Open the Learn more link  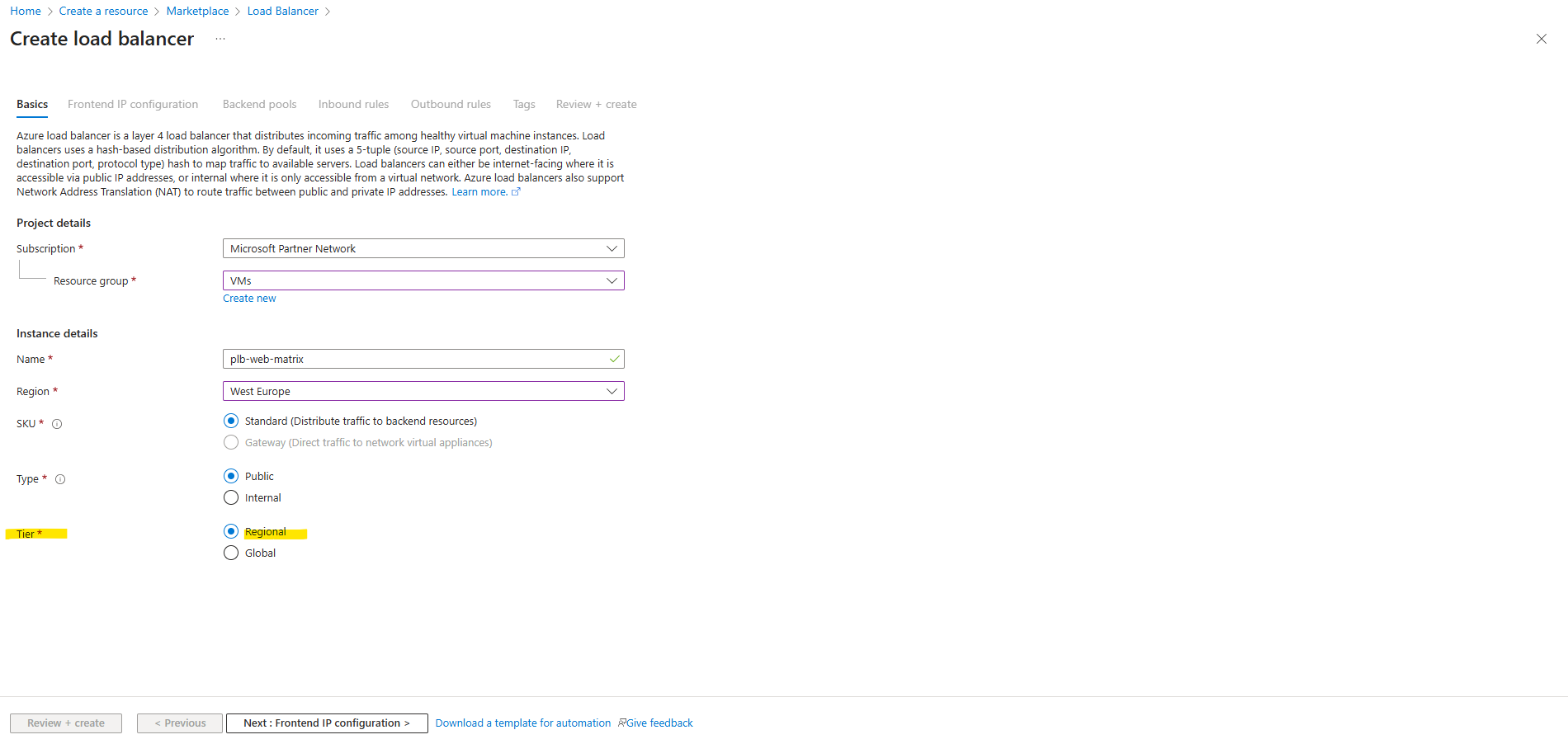(x=479, y=192)
